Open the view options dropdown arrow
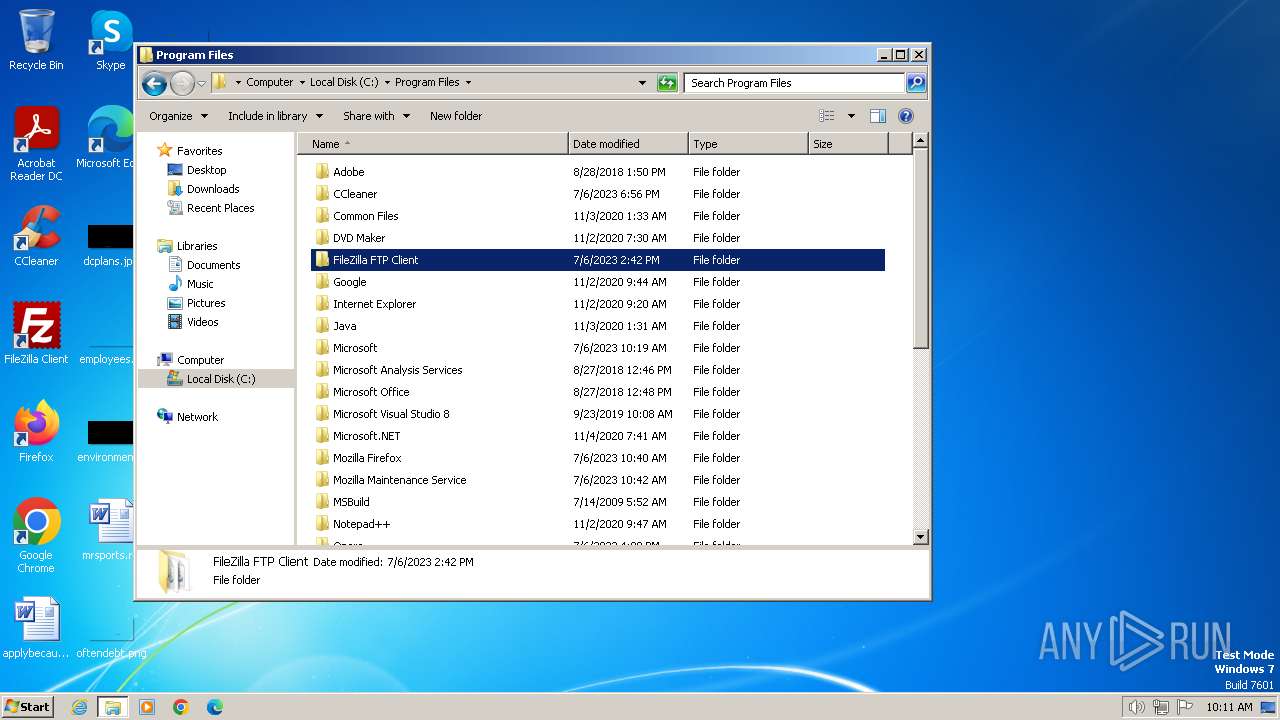Viewport: 1280px width, 720px height. click(851, 116)
